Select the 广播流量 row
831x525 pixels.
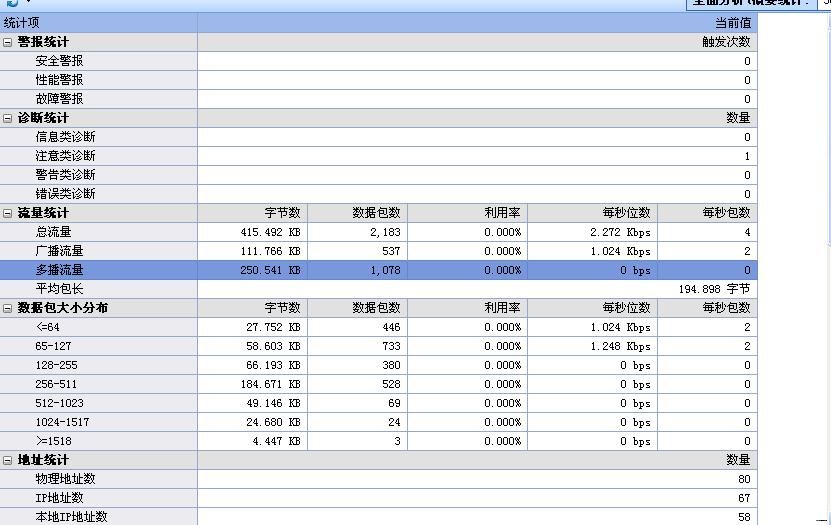(x=60, y=251)
